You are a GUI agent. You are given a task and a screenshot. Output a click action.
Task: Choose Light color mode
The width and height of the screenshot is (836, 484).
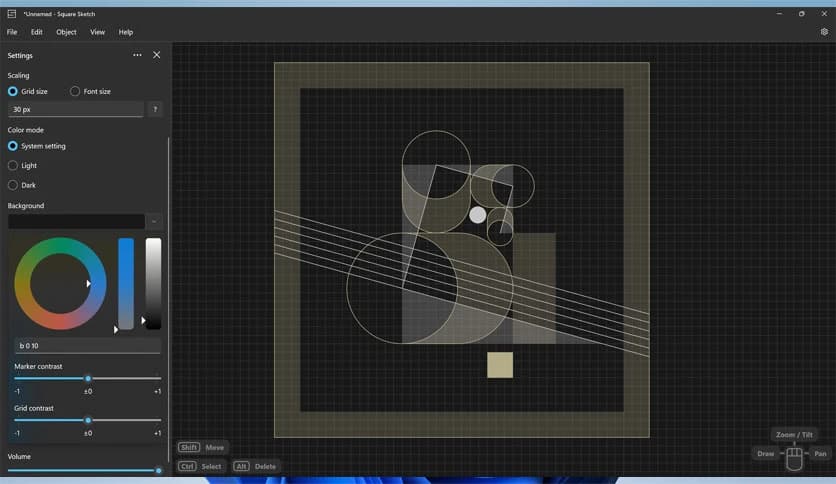point(13,166)
